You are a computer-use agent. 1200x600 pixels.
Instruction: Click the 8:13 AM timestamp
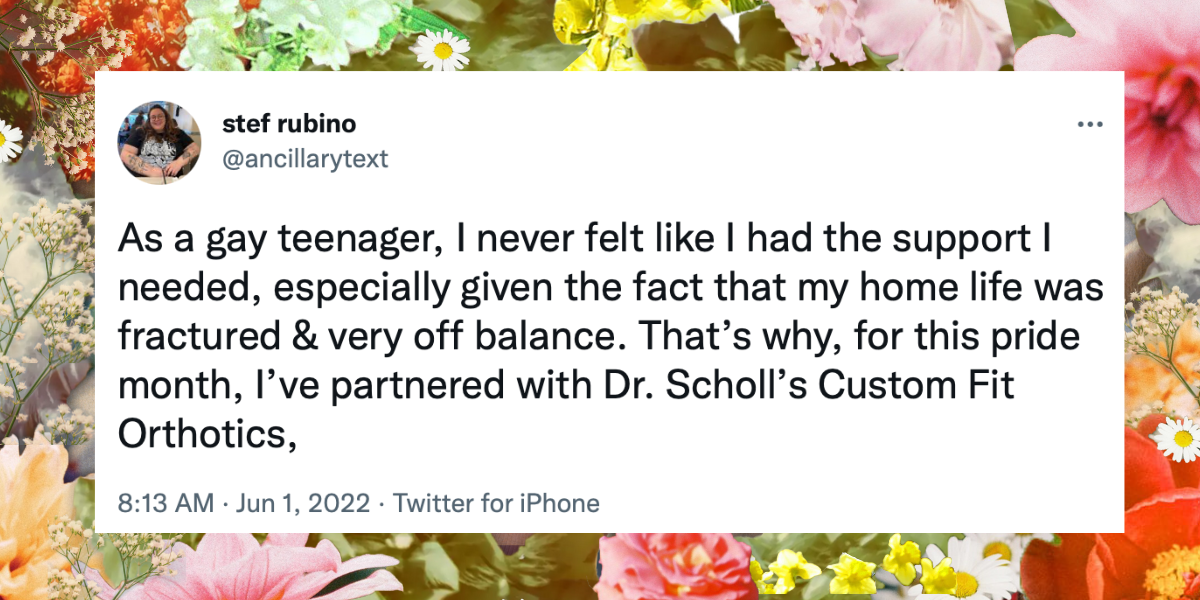click(x=166, y=503)
